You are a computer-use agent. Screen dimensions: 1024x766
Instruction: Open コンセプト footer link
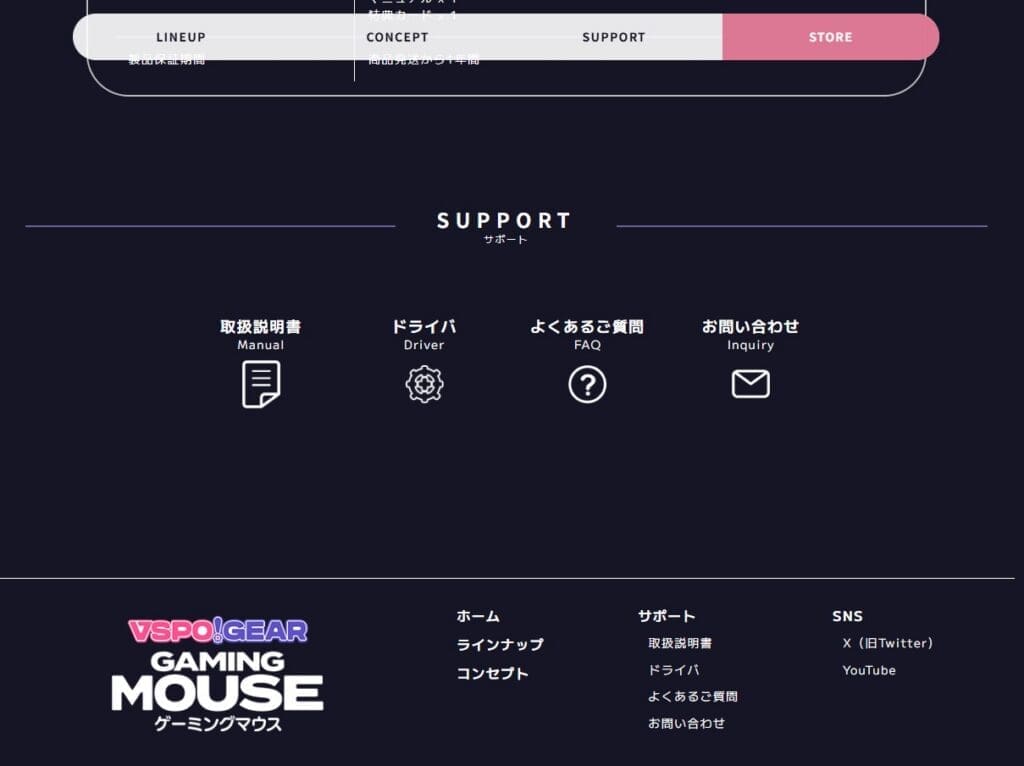coord(492,673)
